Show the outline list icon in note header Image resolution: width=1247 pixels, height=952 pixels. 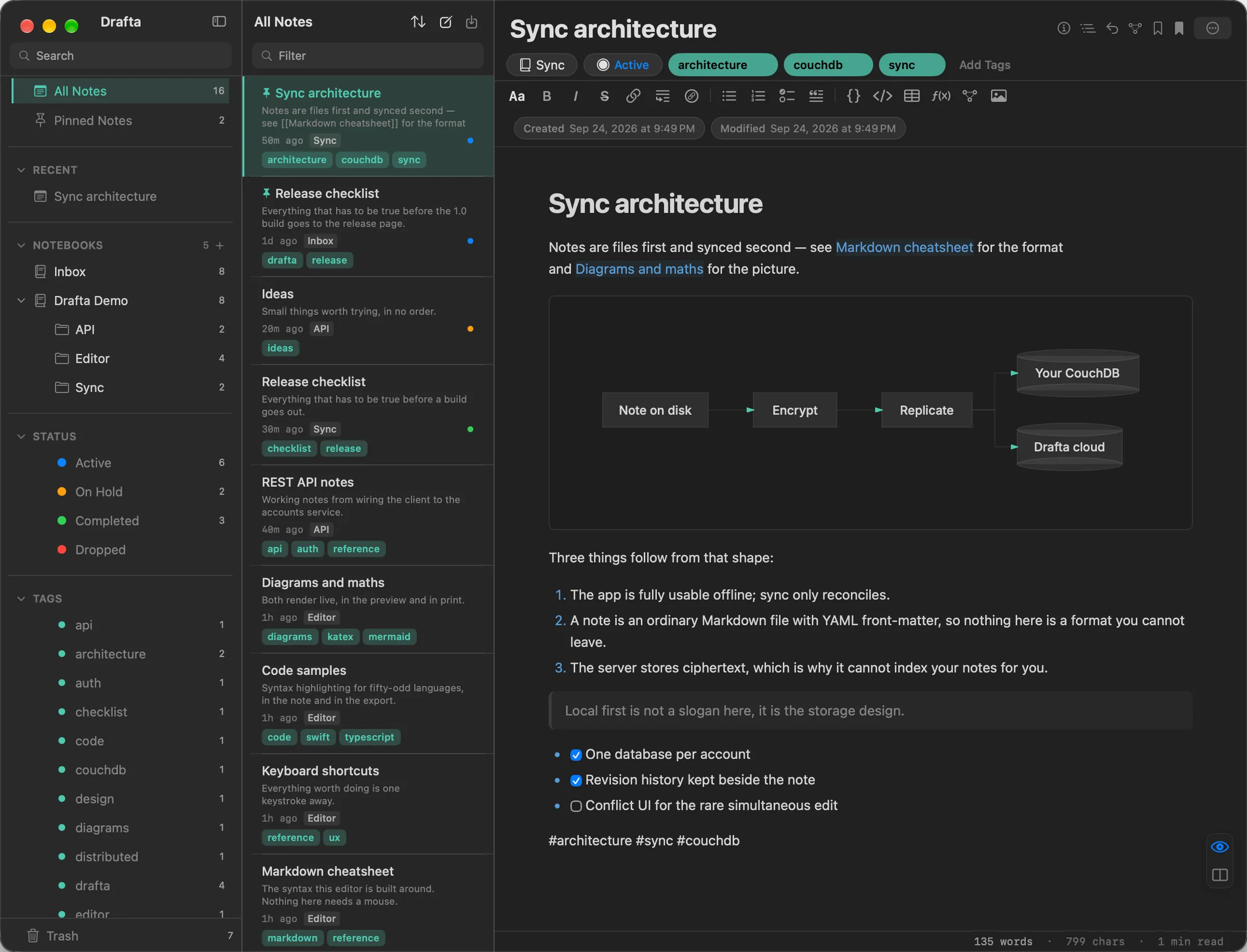tap(1087, 29)
